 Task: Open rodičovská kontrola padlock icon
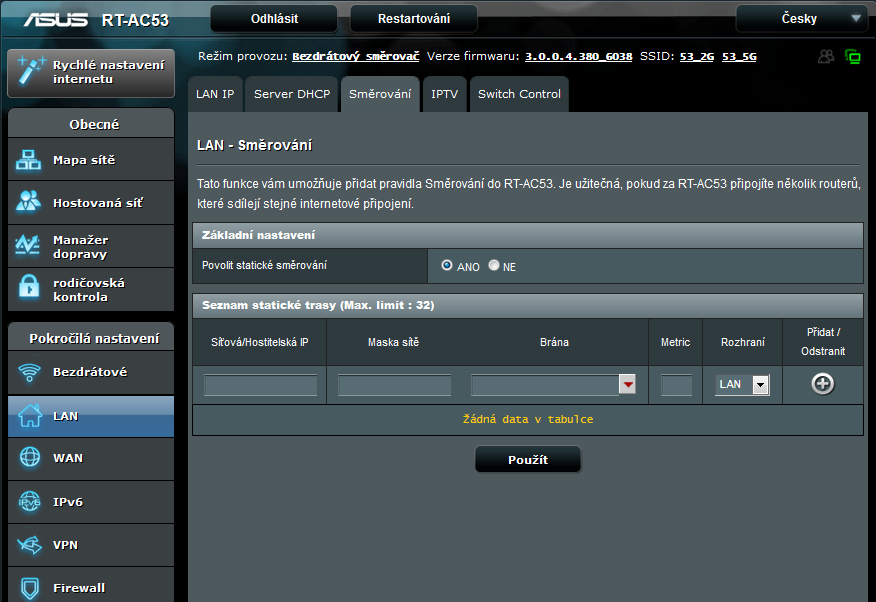28,289
